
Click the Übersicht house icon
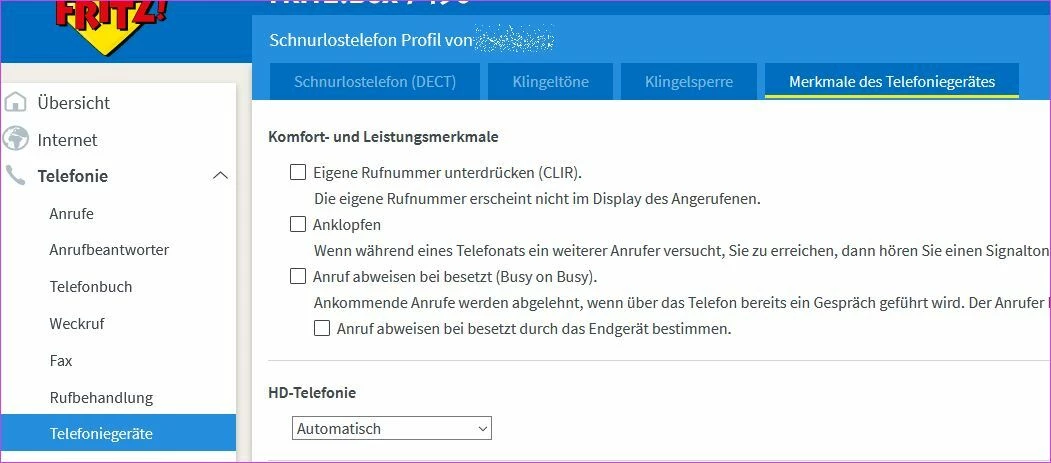click(15, 103)
